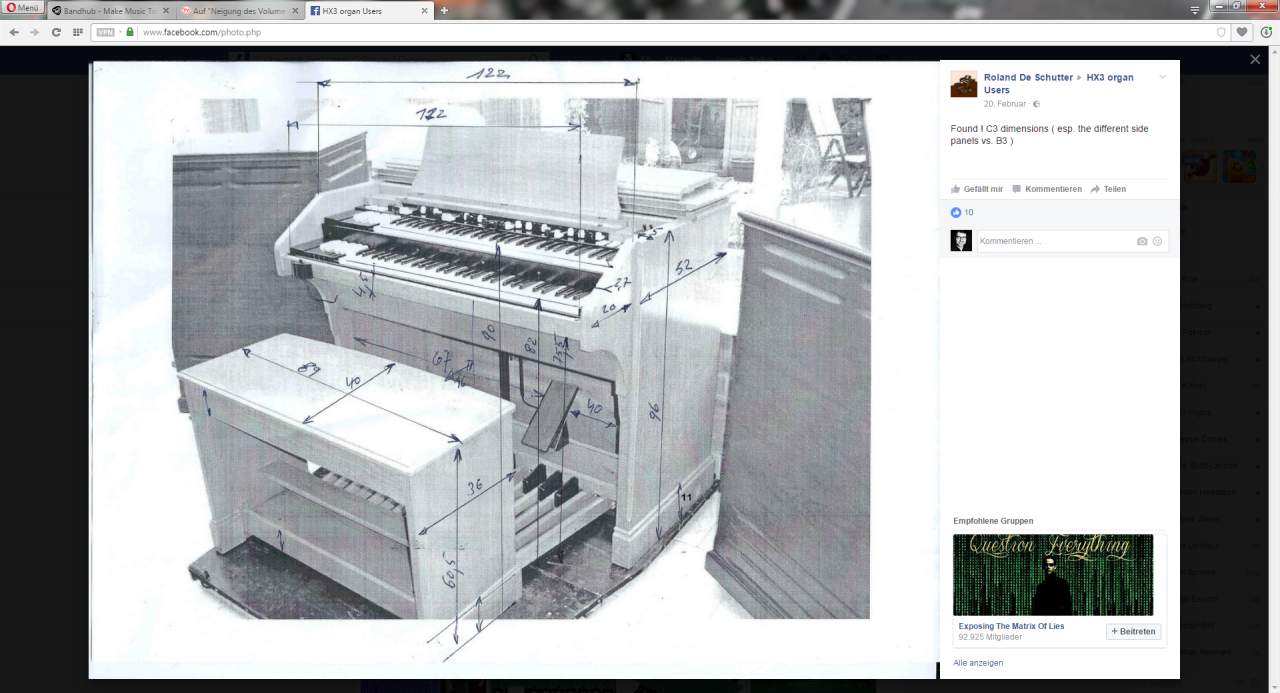Click the camera icon in comment box
The height and width of the screenshot is (693, 1280).
[1142, 241]
